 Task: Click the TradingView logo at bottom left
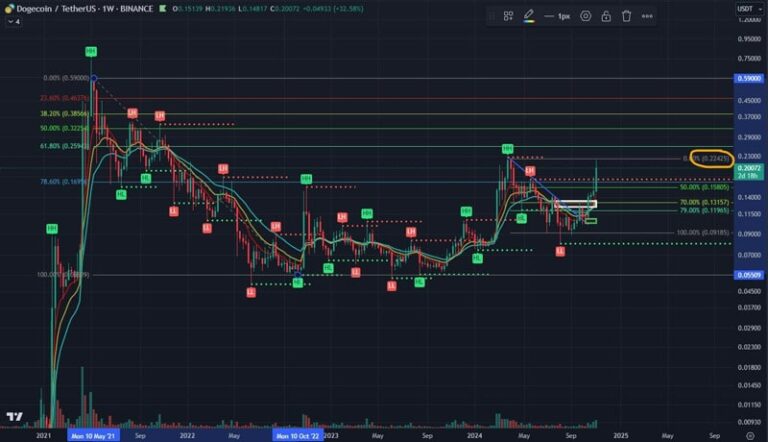click(15, 417)
